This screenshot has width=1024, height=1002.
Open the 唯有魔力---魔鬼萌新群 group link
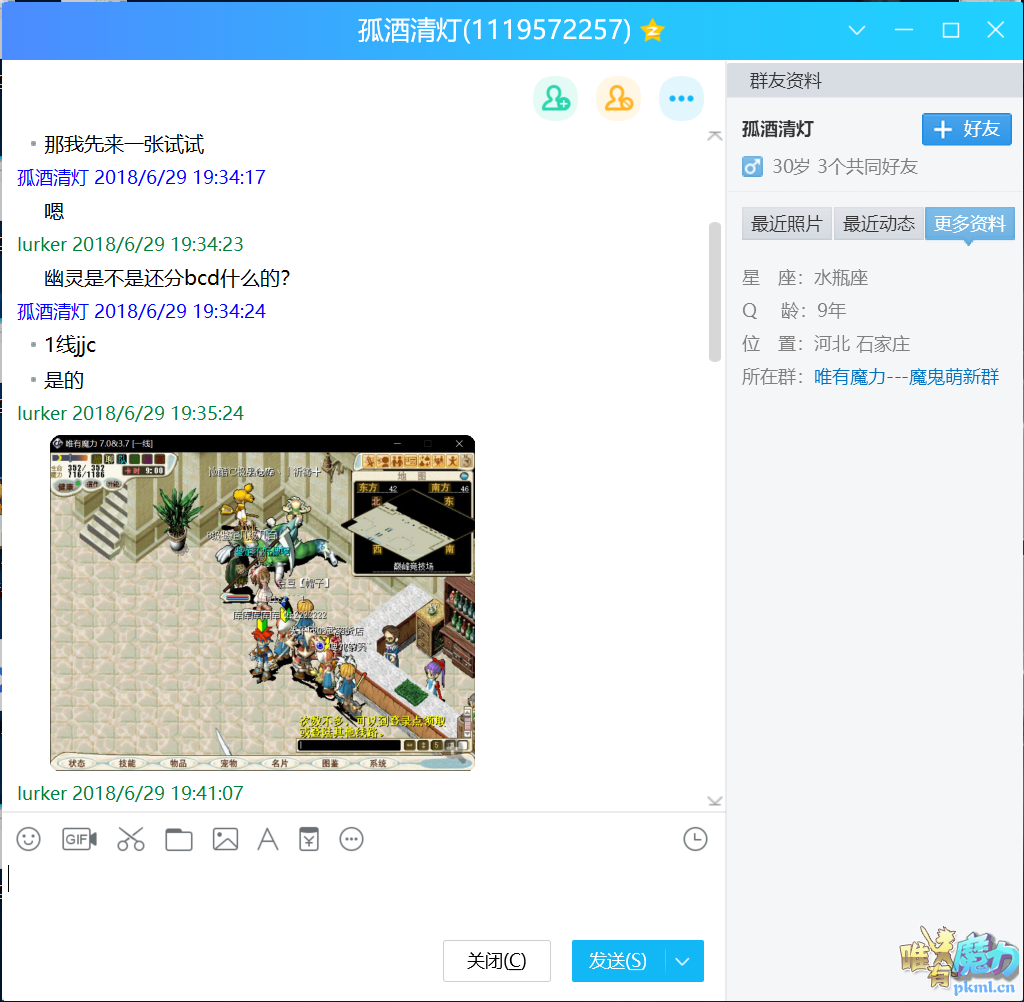906,377
